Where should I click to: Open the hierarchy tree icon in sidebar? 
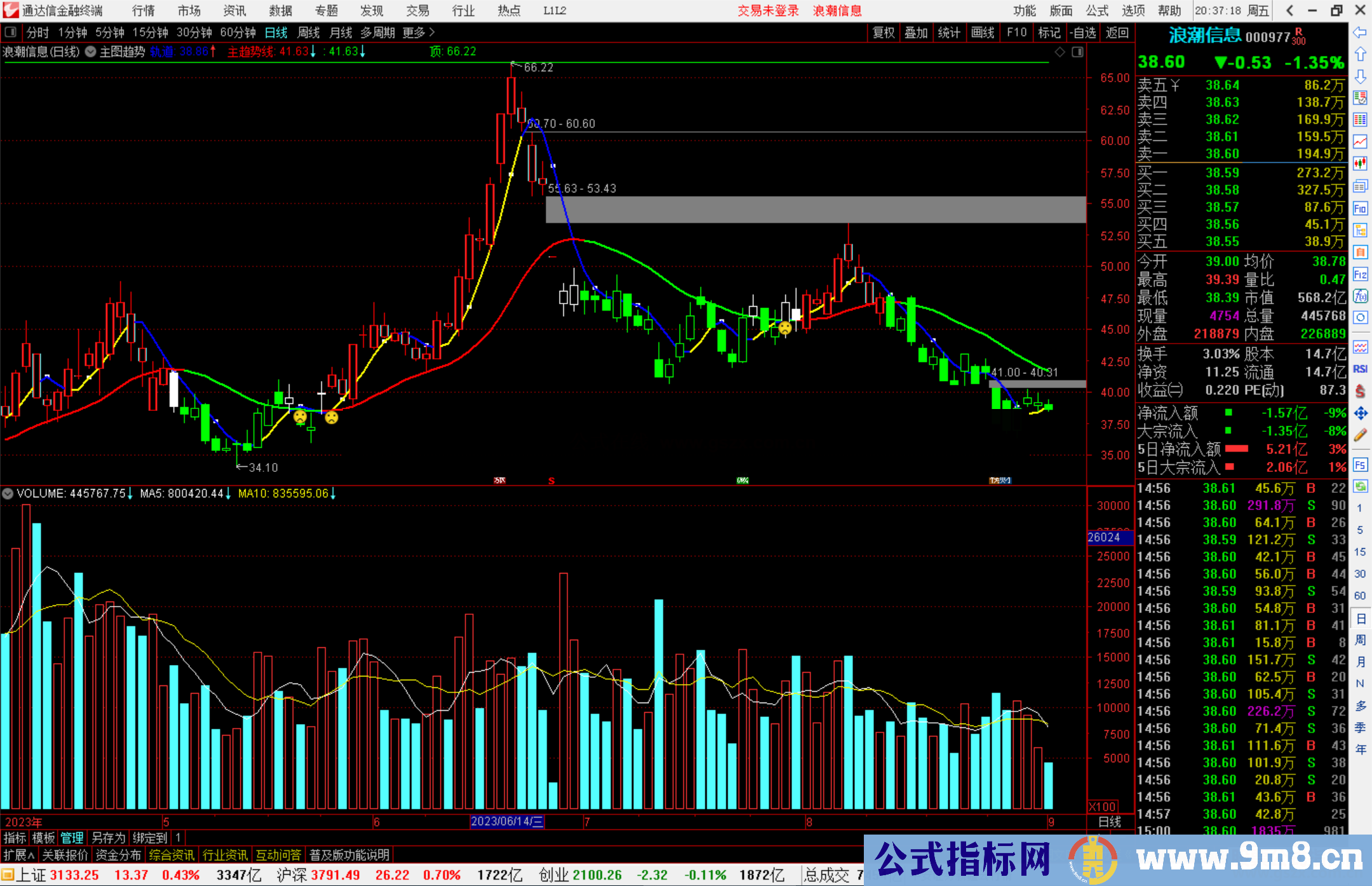1360,230
